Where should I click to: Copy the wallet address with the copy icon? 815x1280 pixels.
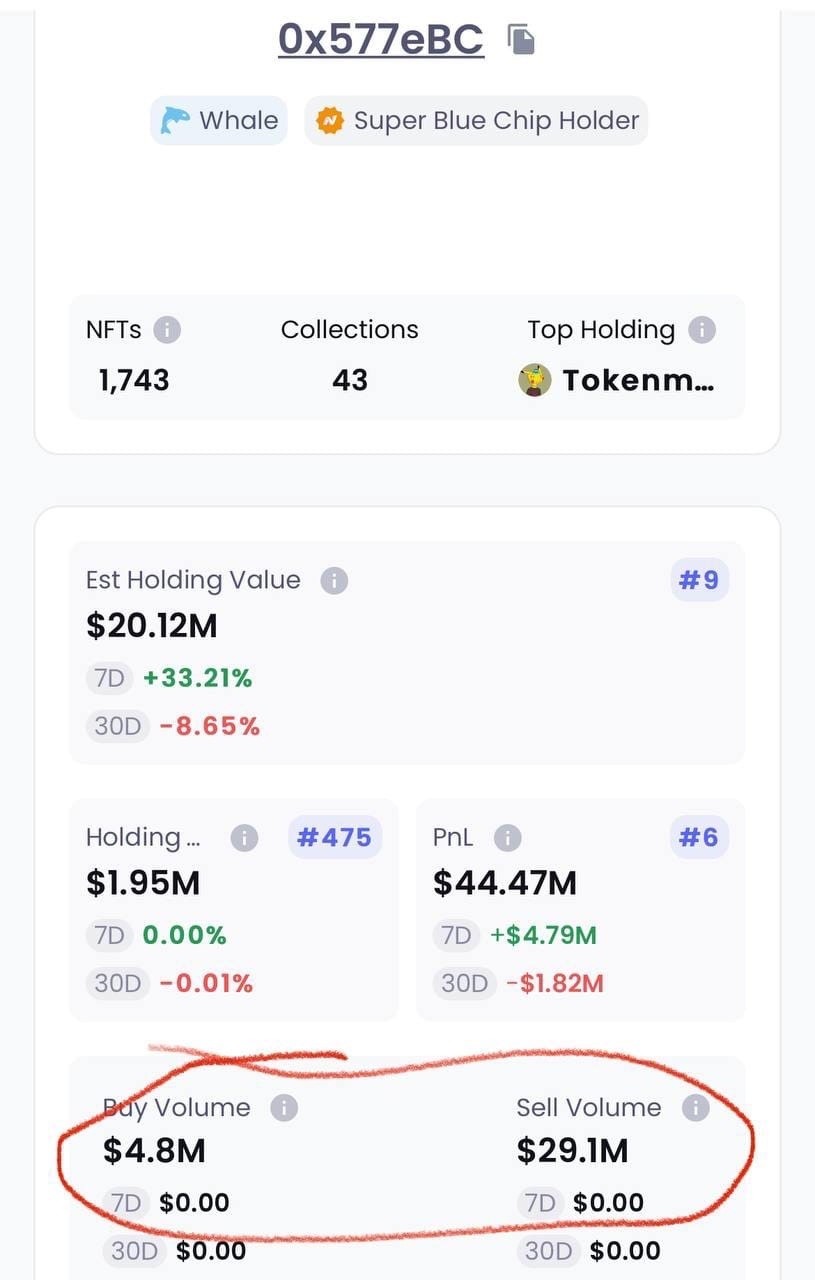[x=521, y=39]
